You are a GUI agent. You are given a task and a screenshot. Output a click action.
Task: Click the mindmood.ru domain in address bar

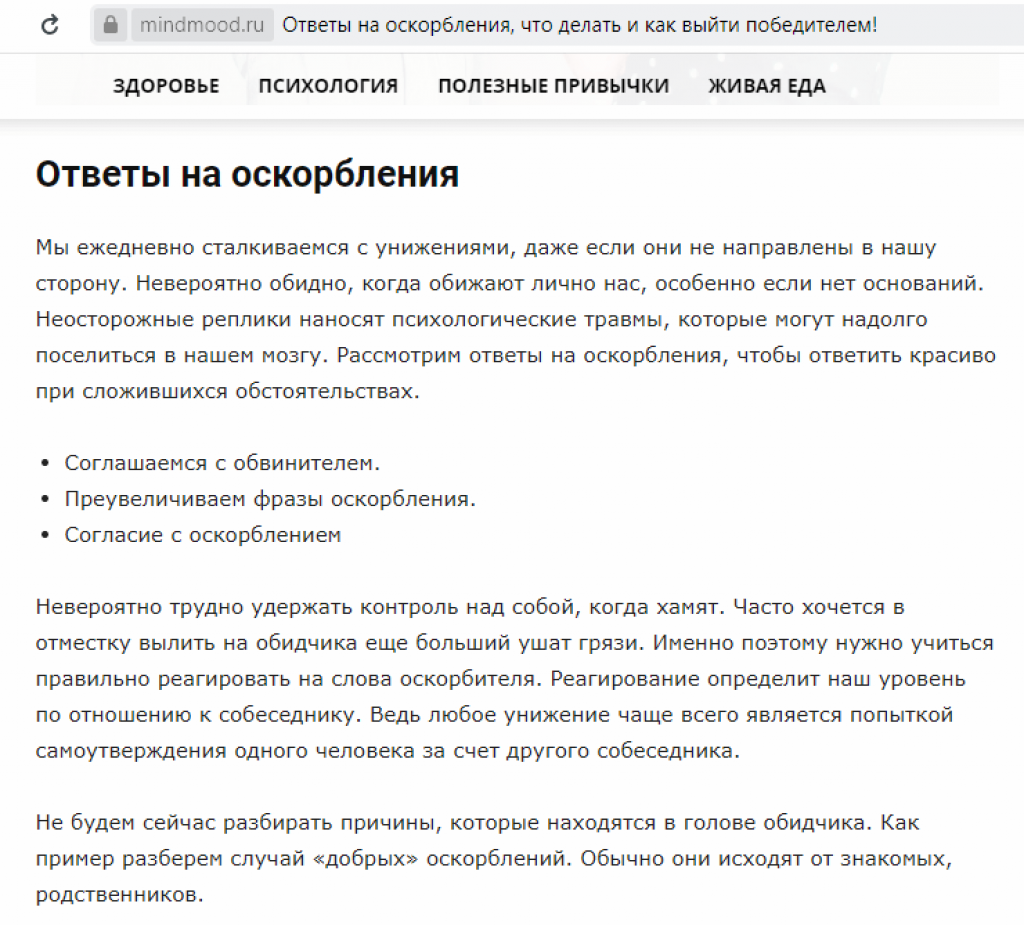[201, 25]
